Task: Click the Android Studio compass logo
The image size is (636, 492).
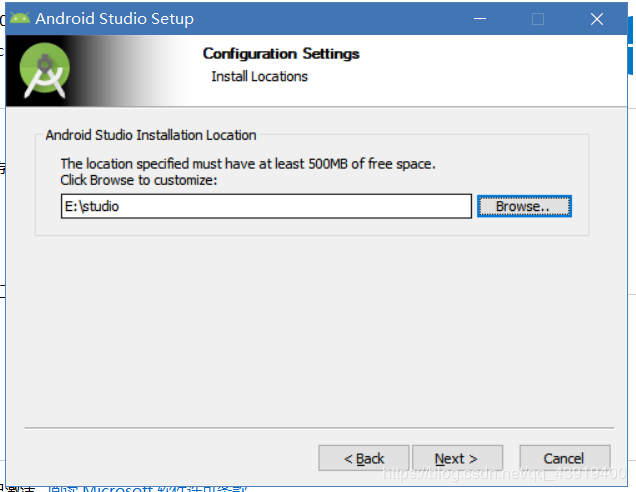Action: coord(43,71)
